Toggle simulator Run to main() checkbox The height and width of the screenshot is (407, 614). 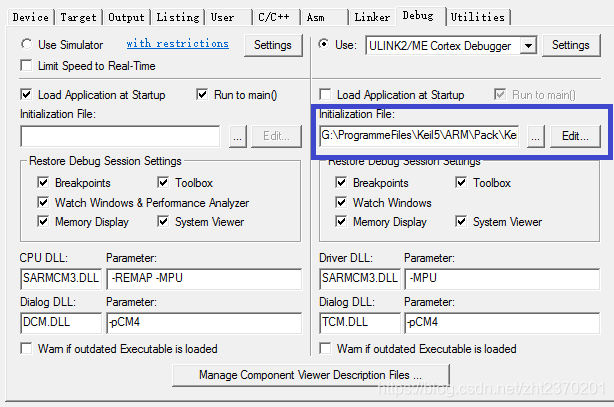202,94
